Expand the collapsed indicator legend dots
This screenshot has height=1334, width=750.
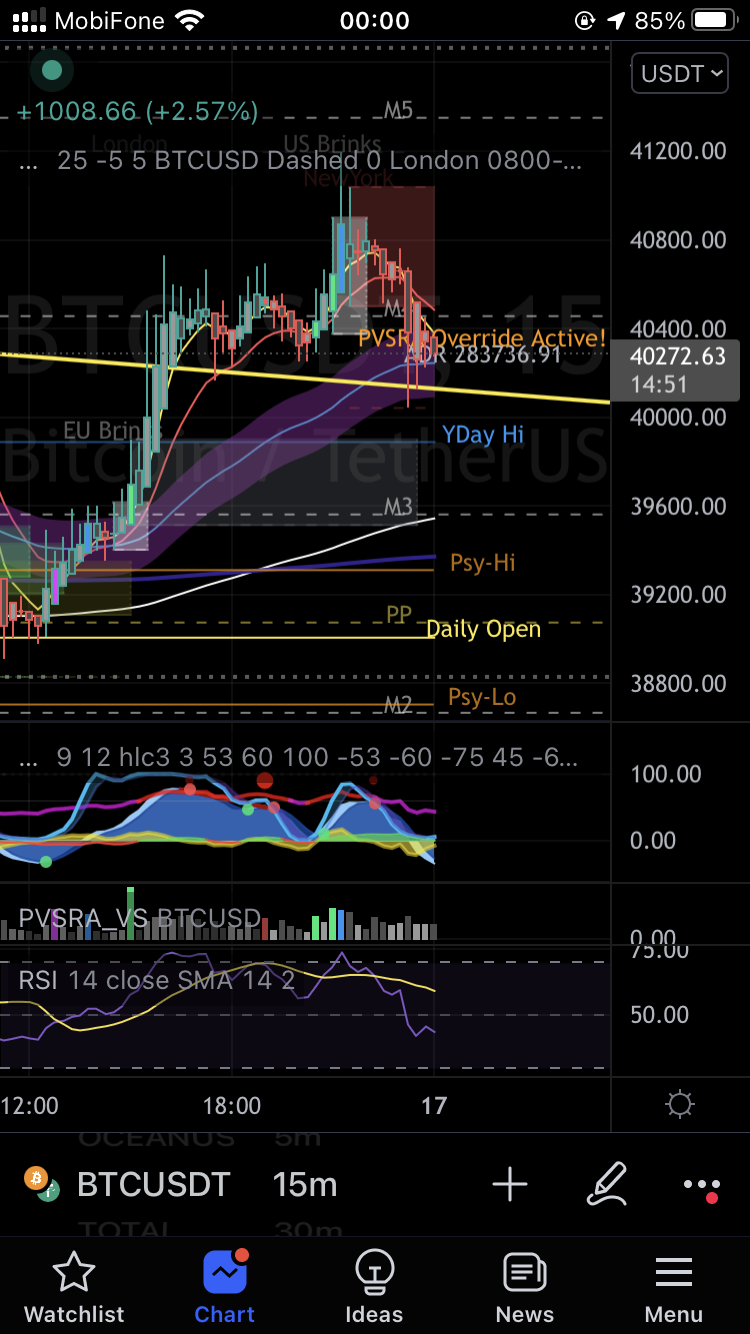tap(28, 161)
